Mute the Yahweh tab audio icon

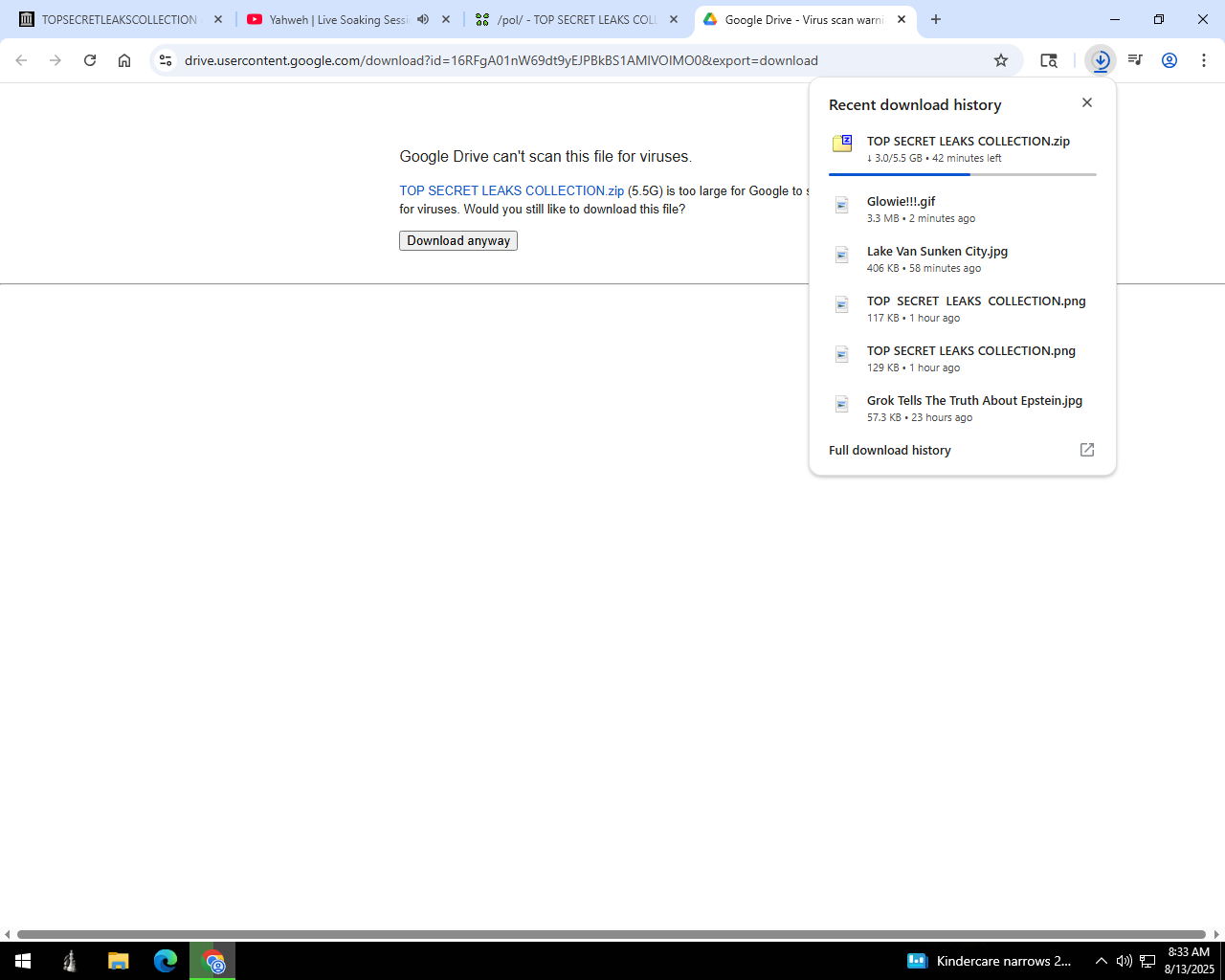click(423, 19)
